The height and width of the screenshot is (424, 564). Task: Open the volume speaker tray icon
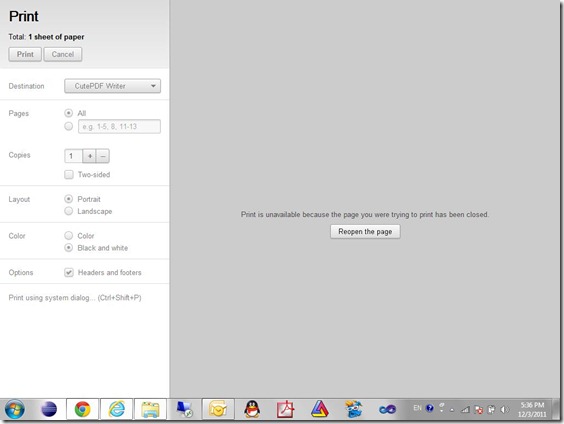[504, 409]
